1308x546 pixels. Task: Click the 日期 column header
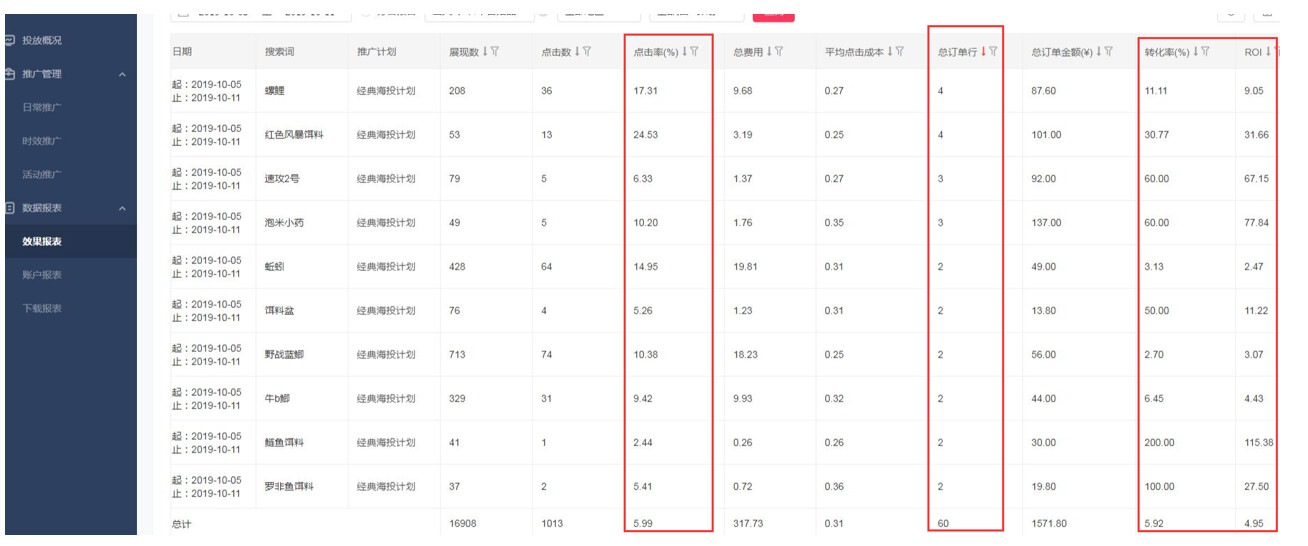coord(182,51)
